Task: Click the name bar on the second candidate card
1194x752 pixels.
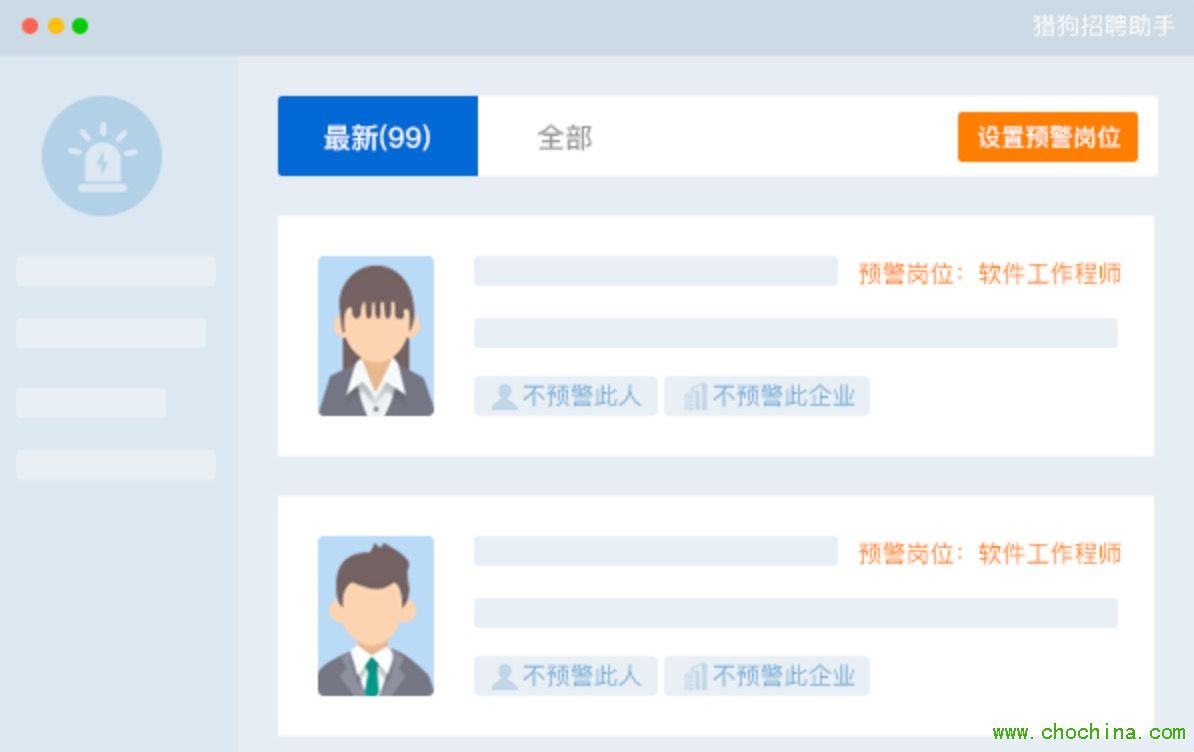Action: (x=655, y=551)
